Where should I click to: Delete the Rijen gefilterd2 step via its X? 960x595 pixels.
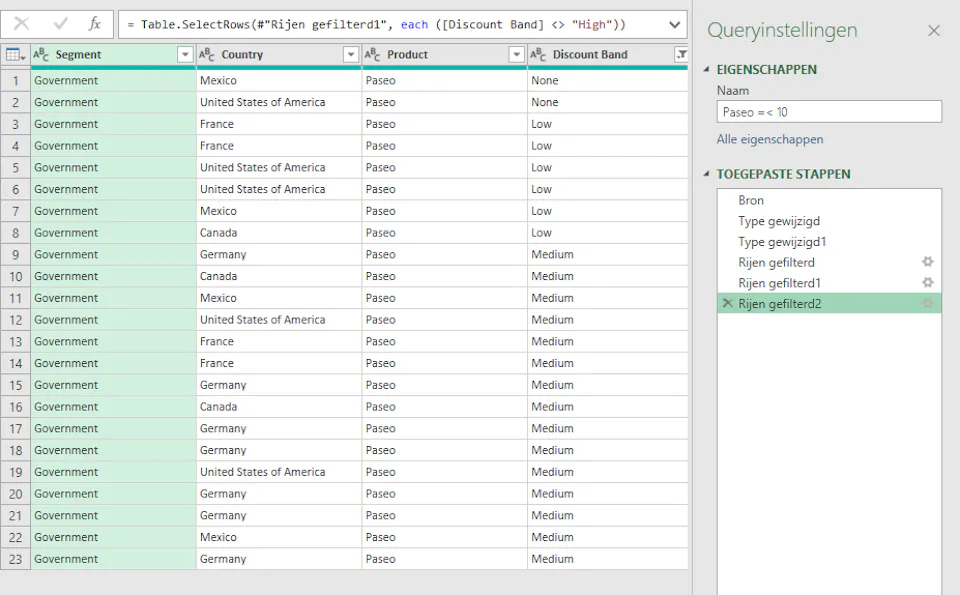pyautogui.click(x=727, y=304)
